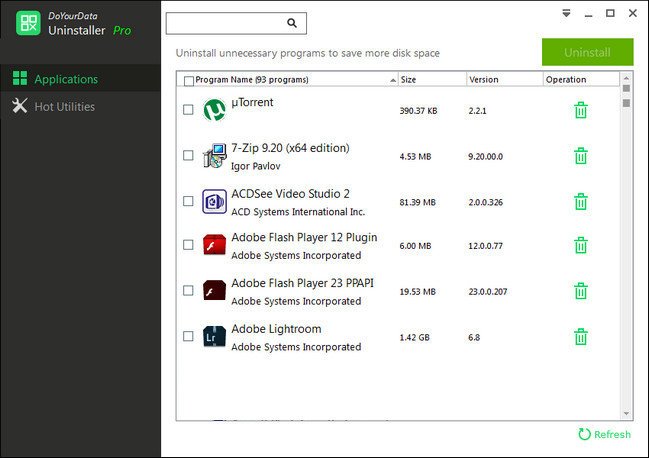
Task: Delete ACDSee Video Studio 2 via trash icon
Action: click(581, 201)
